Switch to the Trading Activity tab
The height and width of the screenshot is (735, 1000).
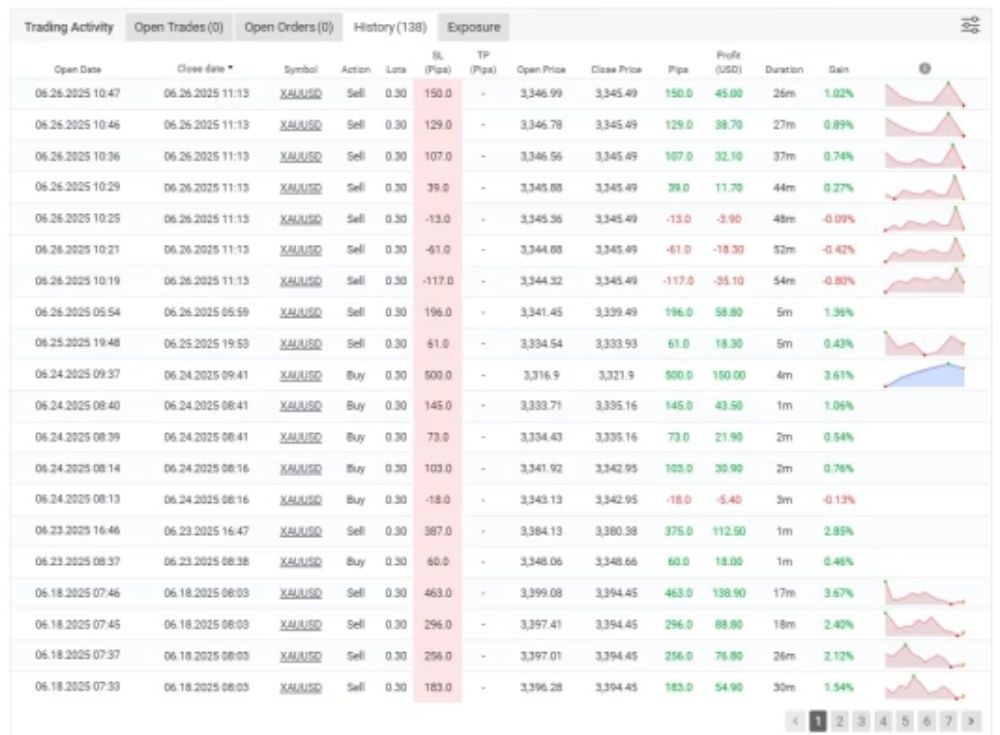(69, 27)
